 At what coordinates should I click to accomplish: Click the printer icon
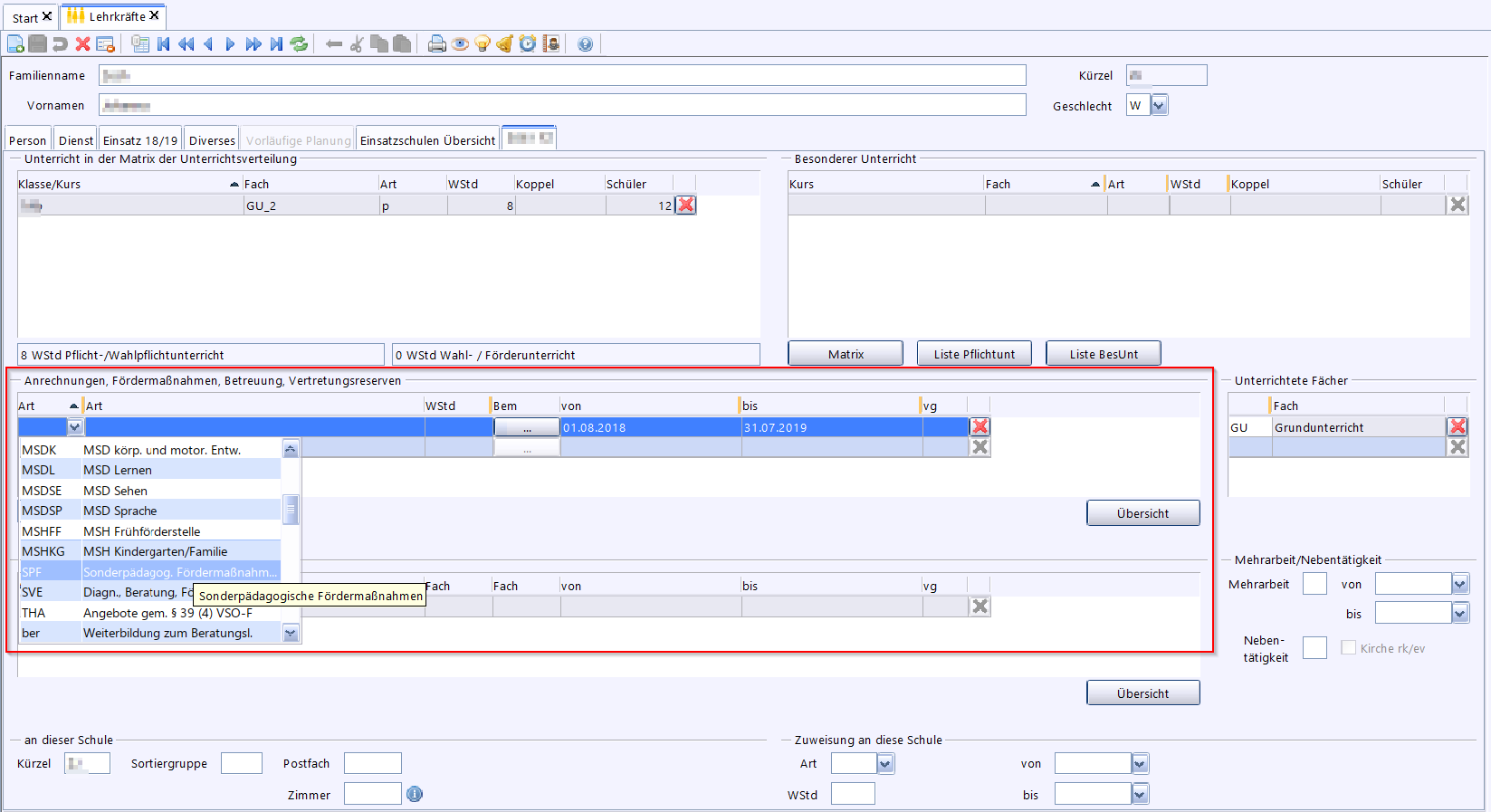tap(437, 43)
